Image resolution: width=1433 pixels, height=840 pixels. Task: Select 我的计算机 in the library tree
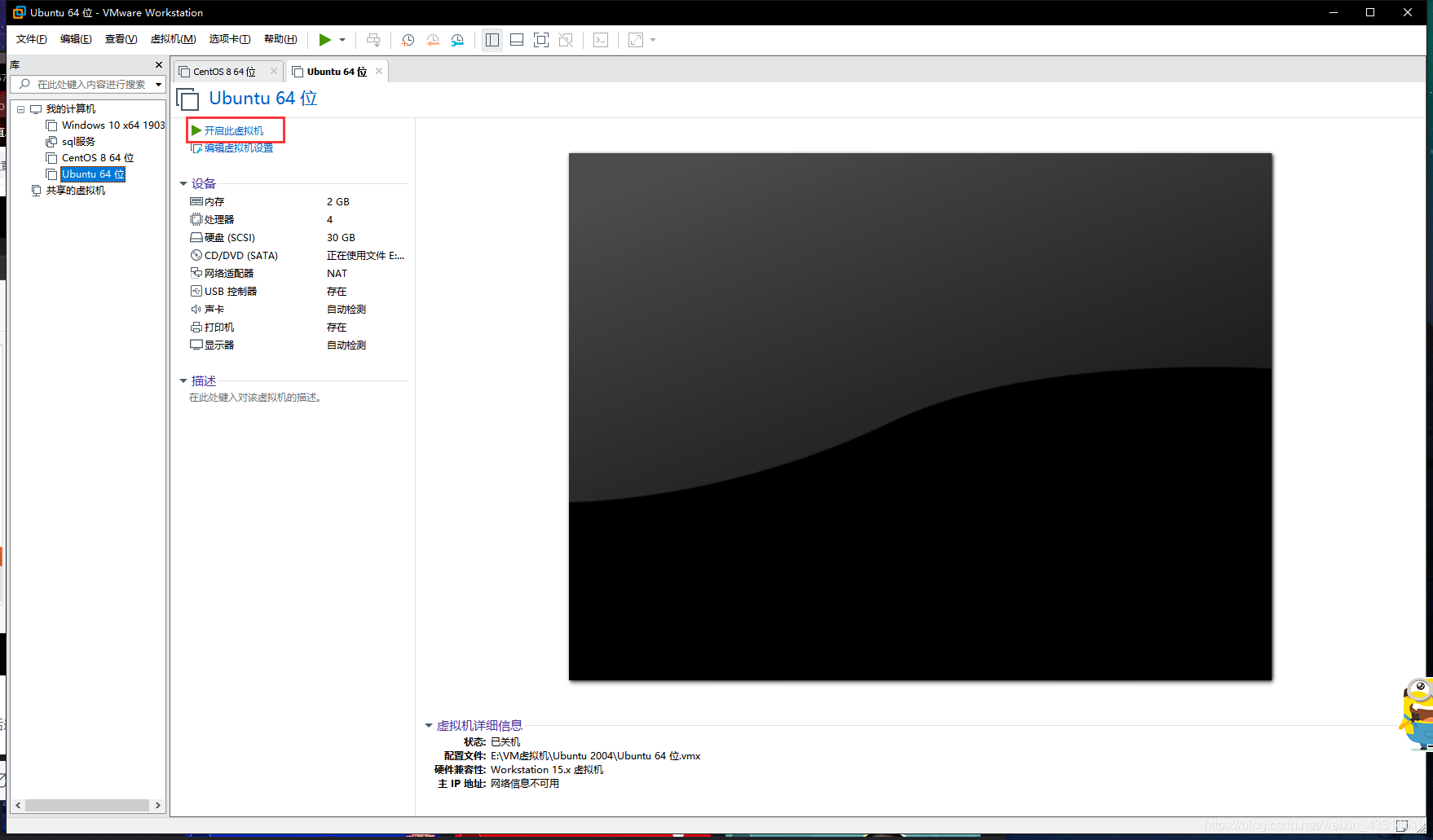(x=70, y=109)
